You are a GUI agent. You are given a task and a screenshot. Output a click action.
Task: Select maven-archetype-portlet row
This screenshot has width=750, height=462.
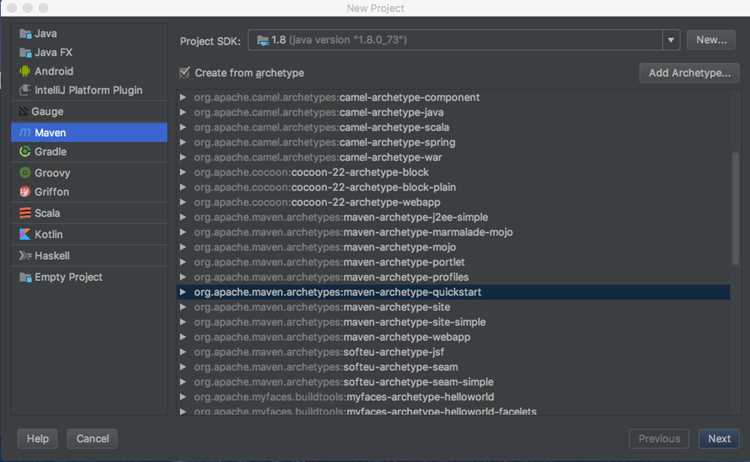coord(453,262)
